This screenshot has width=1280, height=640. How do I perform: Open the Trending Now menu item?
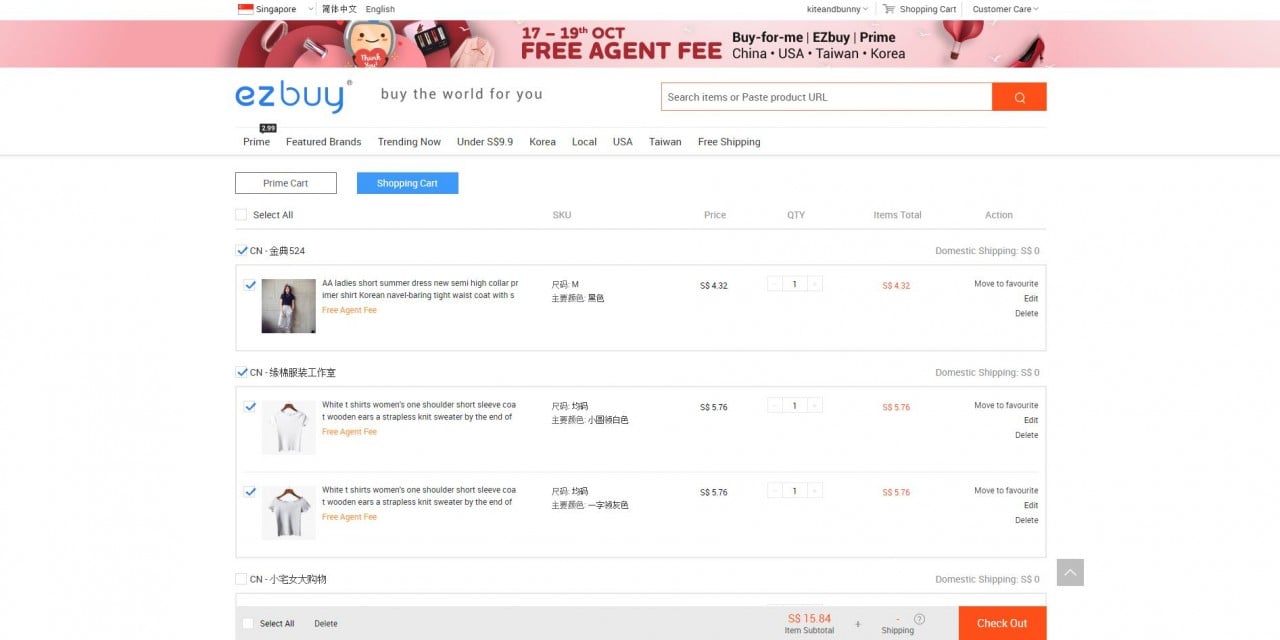pyautogui.click(x=409, y=142)
